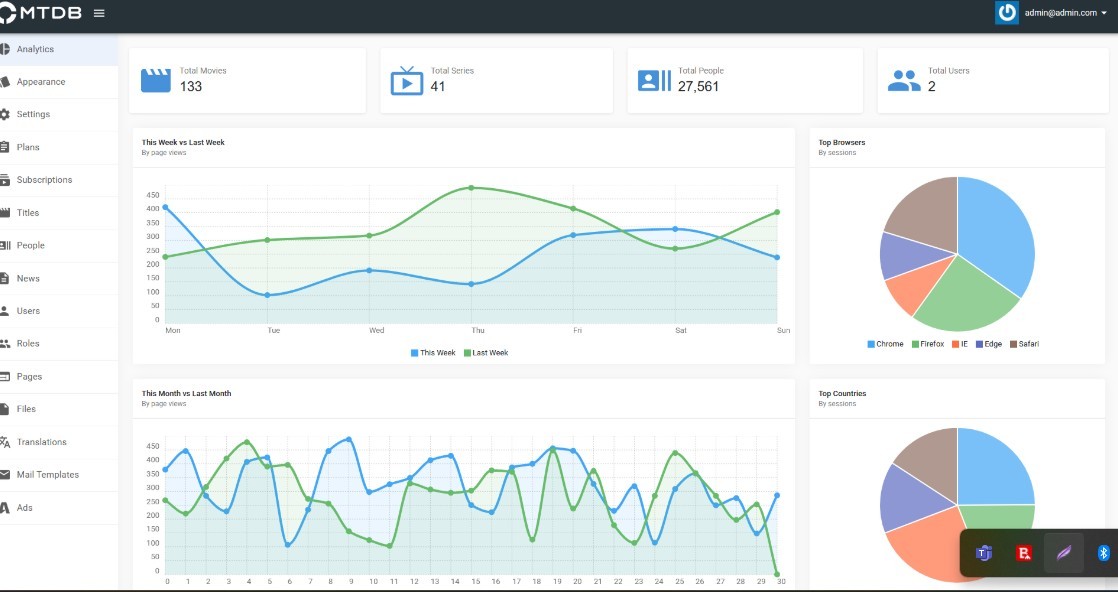Click the red B tray icon
Viewport: 1118px width, 592px height.
point(1024,553)
